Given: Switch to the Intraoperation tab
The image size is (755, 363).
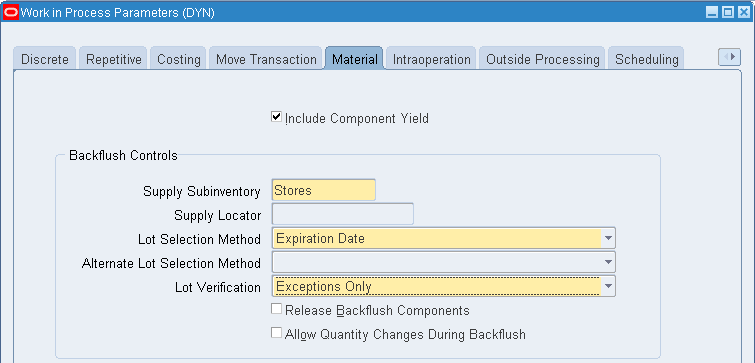Looking at the screenshot, I should (x=431, y=59).
